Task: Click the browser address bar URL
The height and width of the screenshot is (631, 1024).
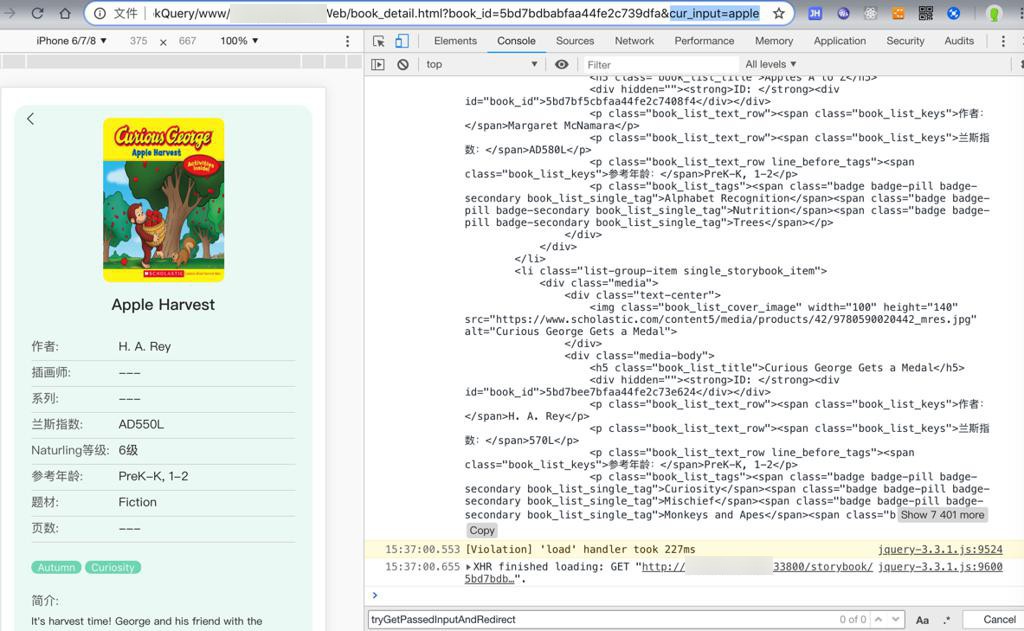Action: point(457,13)
